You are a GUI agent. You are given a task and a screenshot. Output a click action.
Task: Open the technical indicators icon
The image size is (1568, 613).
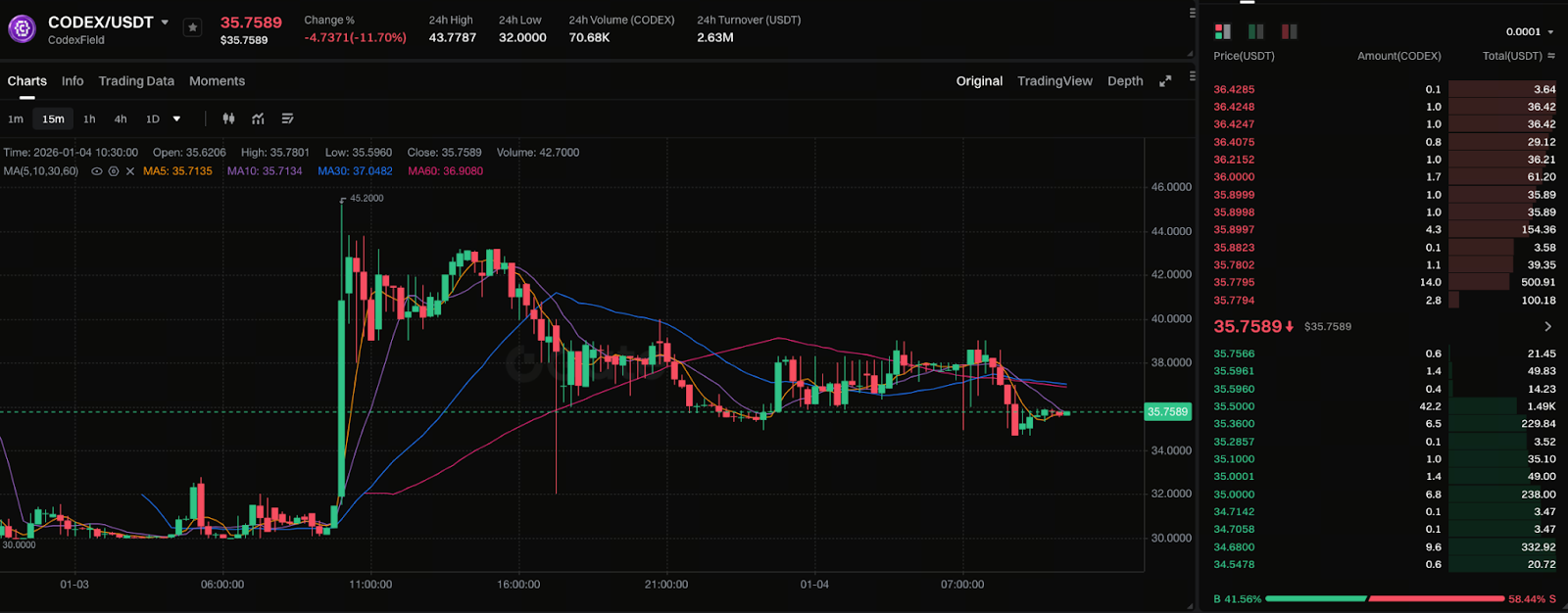(258, 118)
